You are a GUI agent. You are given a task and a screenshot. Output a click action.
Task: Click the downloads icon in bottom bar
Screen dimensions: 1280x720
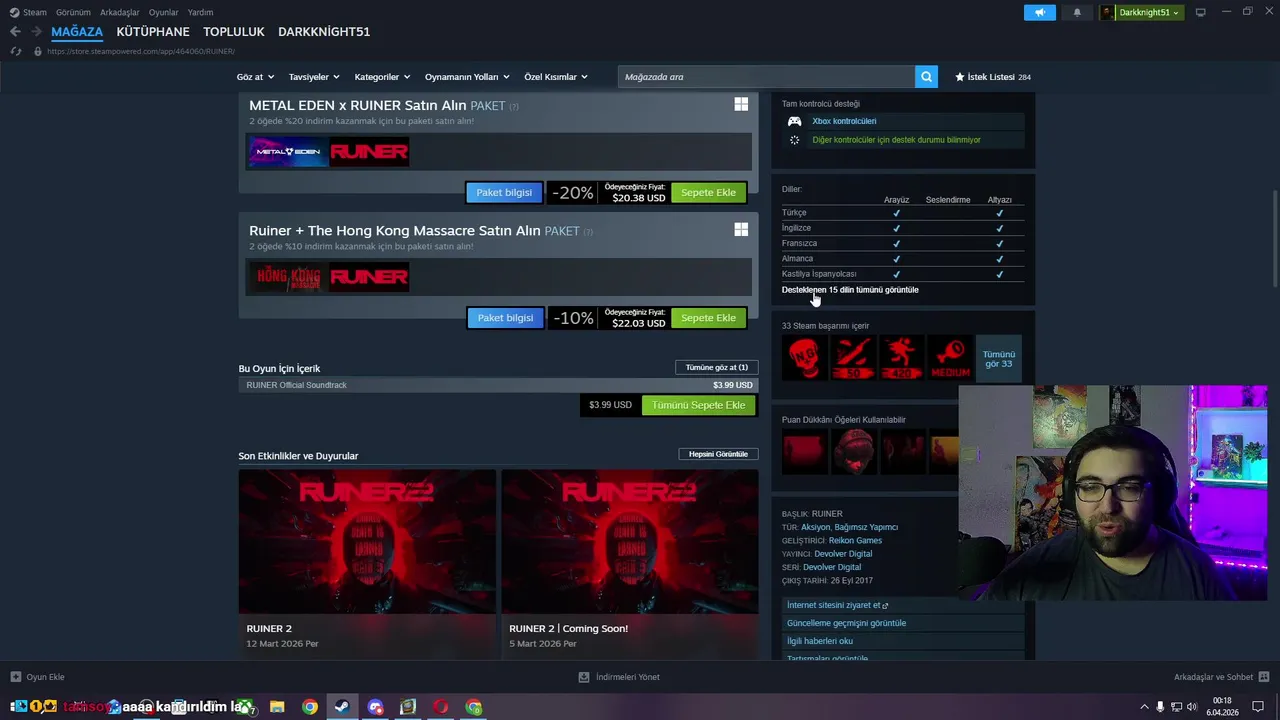(x=584, y=677)
